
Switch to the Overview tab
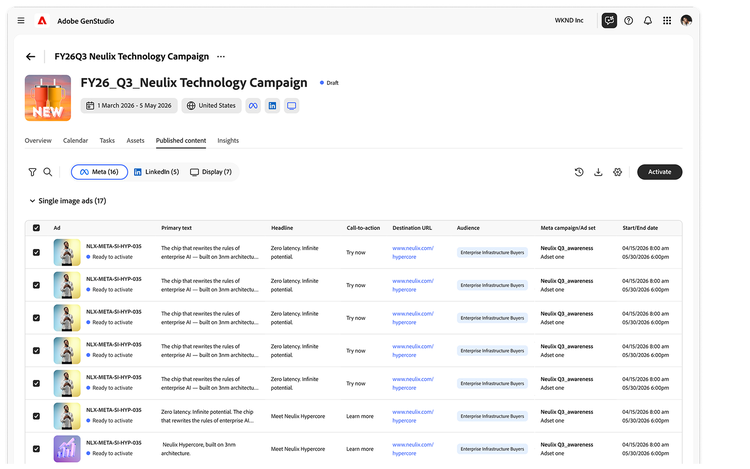coord(38,141)
